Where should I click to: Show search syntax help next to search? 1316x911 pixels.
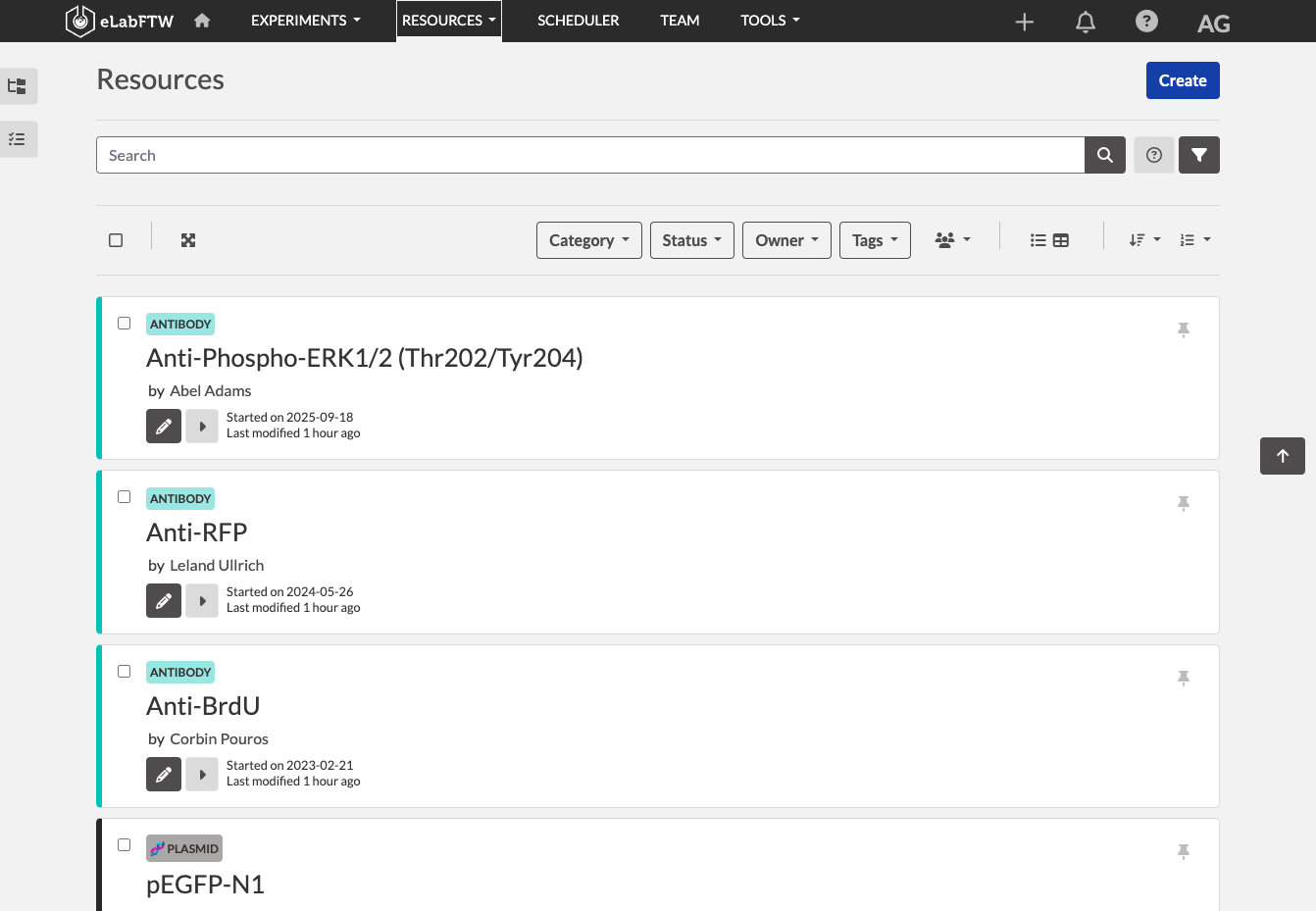coord(1154,155)
